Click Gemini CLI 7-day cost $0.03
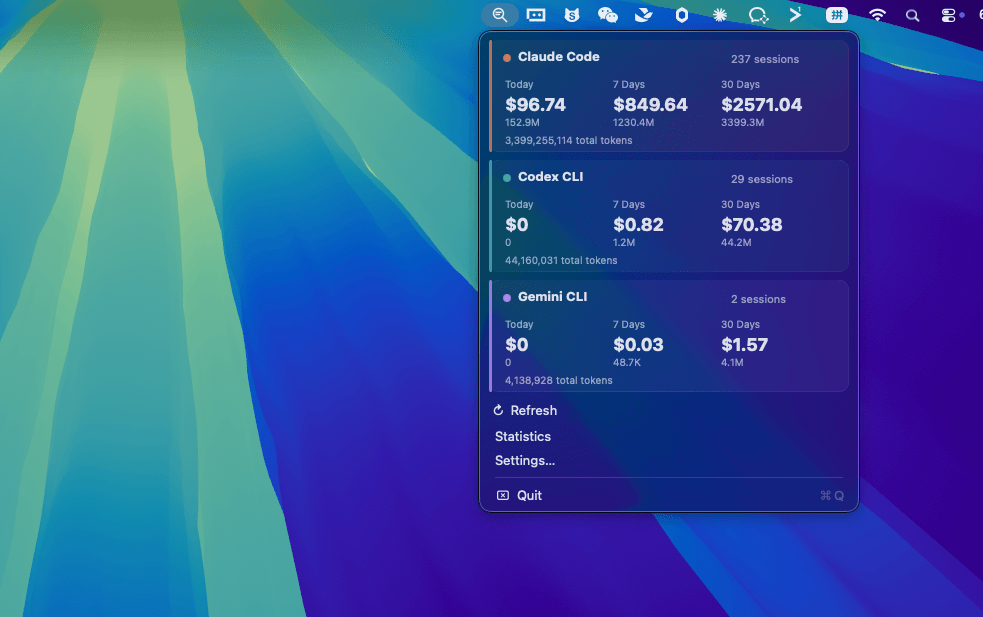983x617 pixels. [x=638, y=345]
